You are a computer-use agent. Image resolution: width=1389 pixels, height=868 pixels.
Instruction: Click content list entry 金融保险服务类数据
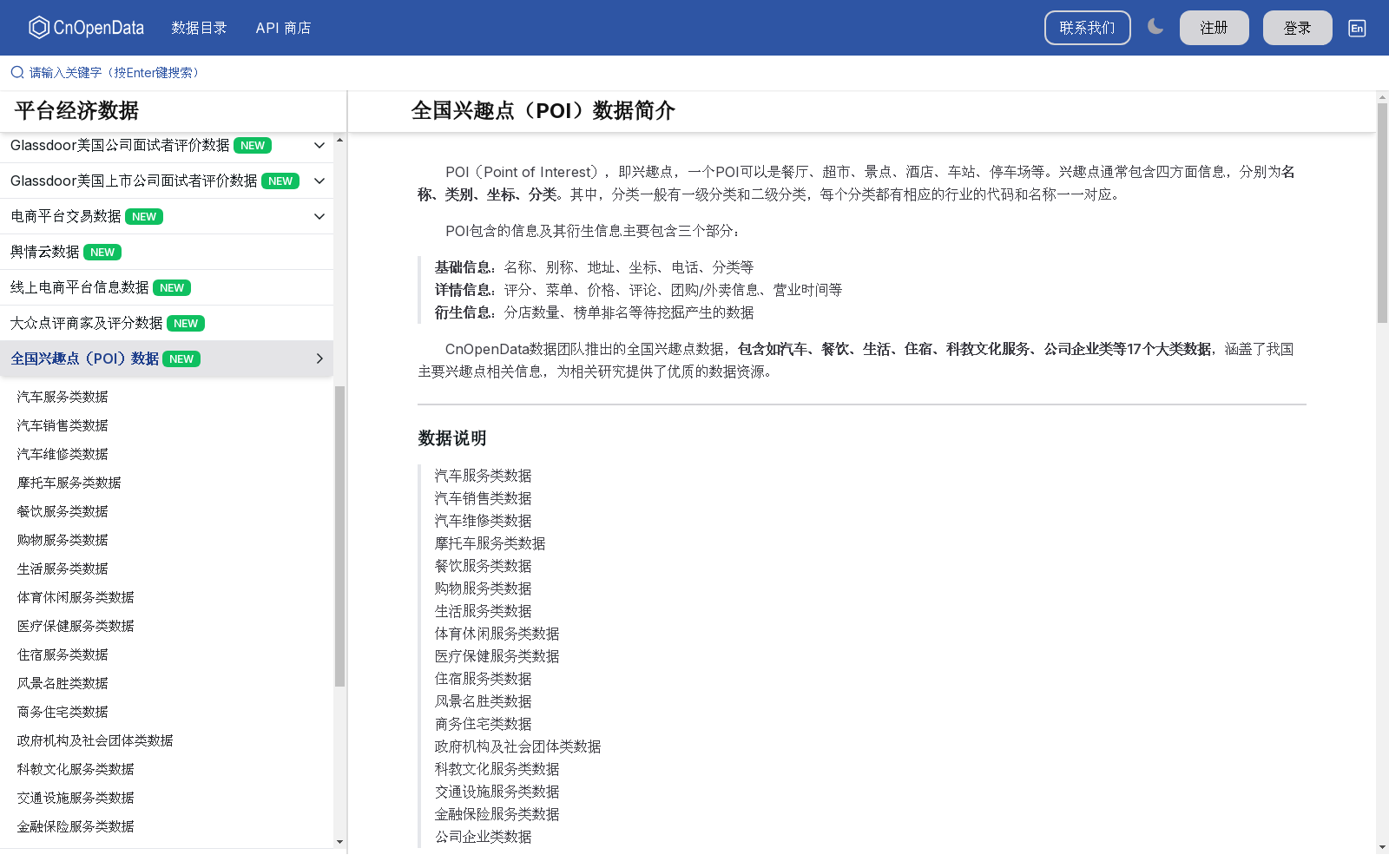[x=497, y=814]
